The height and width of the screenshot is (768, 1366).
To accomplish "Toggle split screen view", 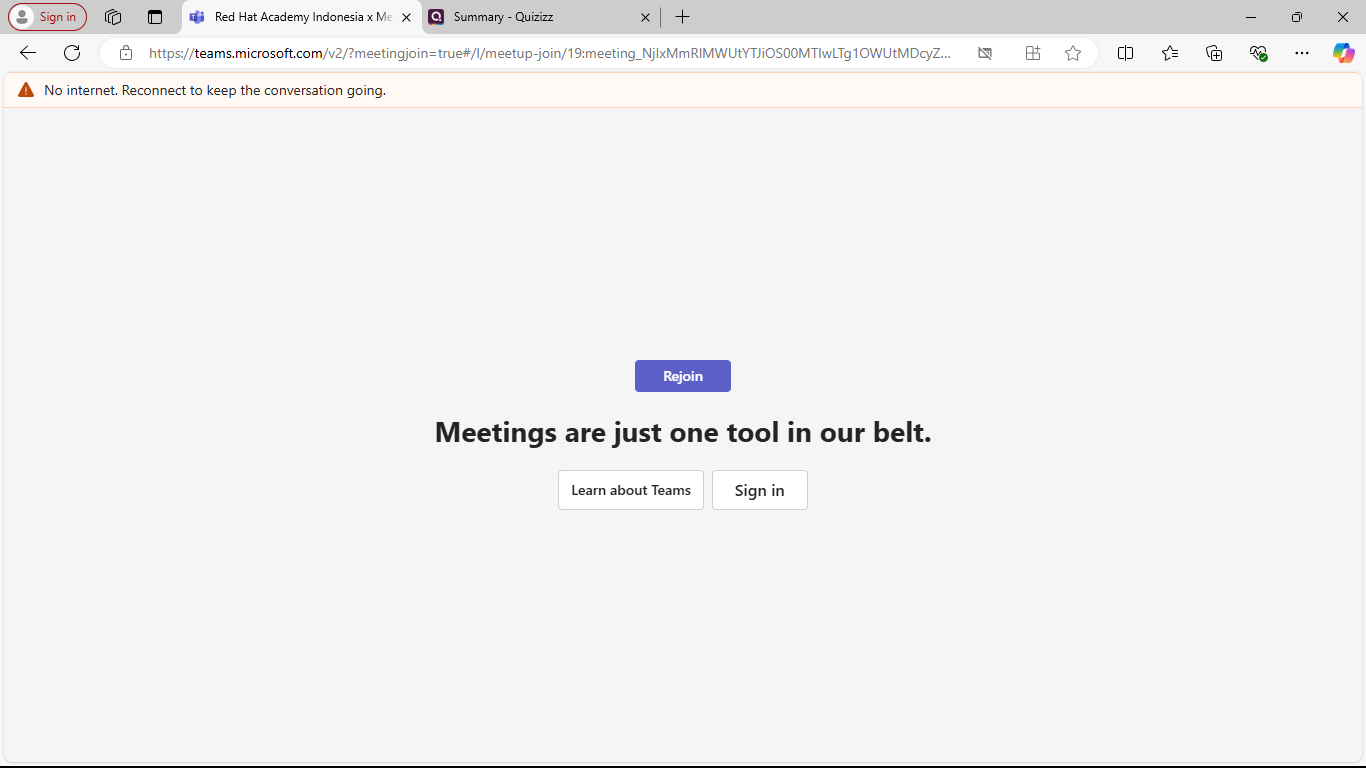I will [x=1125, y=53].
